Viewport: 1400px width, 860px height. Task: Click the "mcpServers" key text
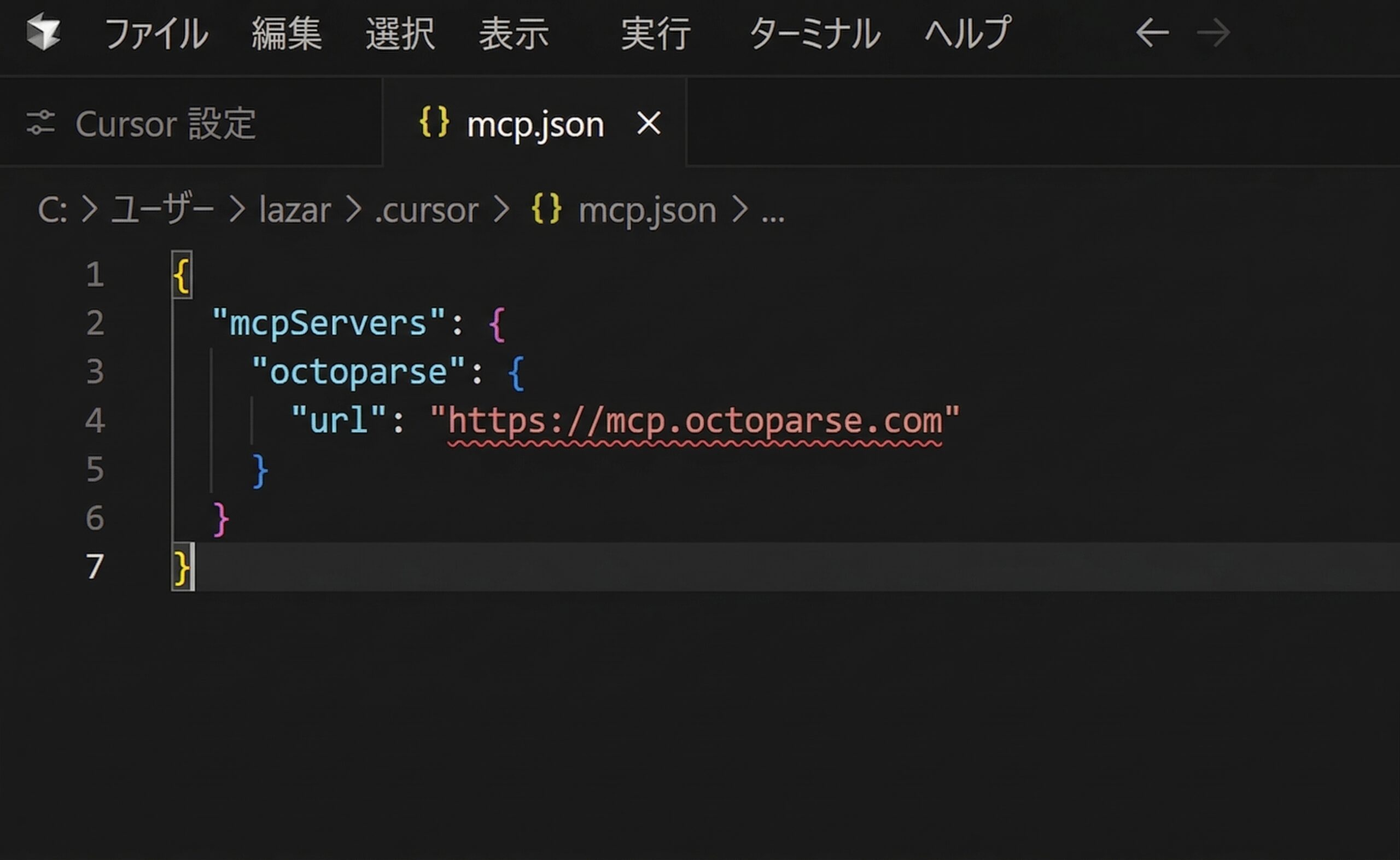[x=329, y=323]
